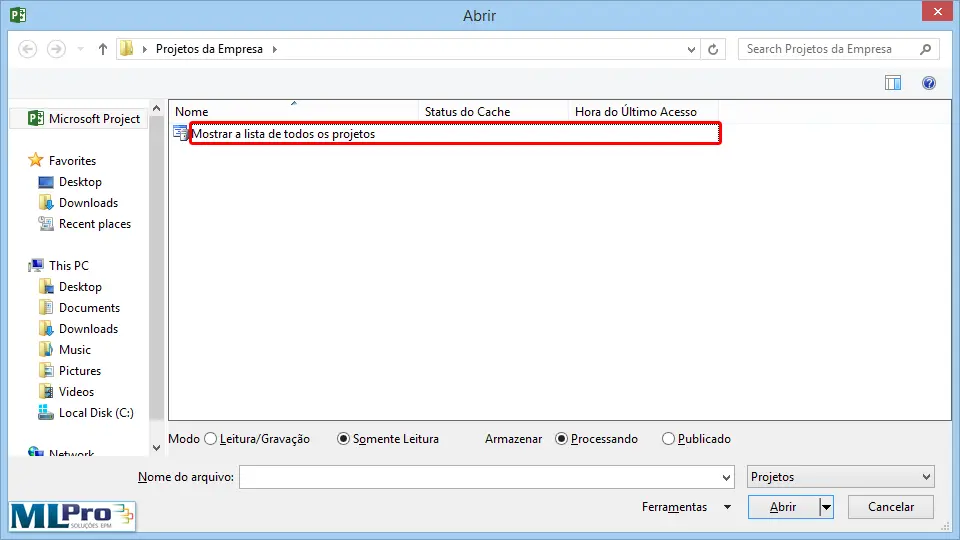Refresh the Projetos da Empresa location

pyautogui.click(x=713, y=50)
